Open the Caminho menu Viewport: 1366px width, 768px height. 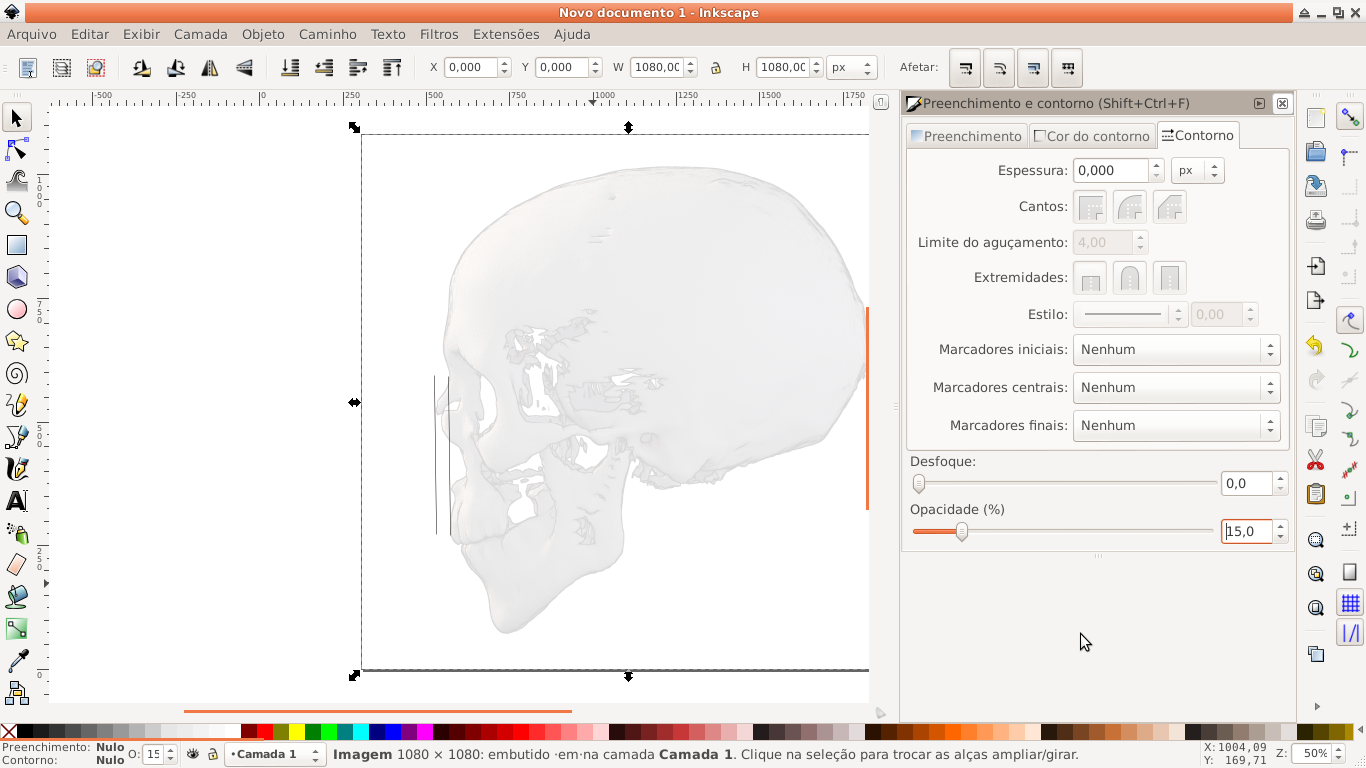pyautogui.click(x=327, y=34)
